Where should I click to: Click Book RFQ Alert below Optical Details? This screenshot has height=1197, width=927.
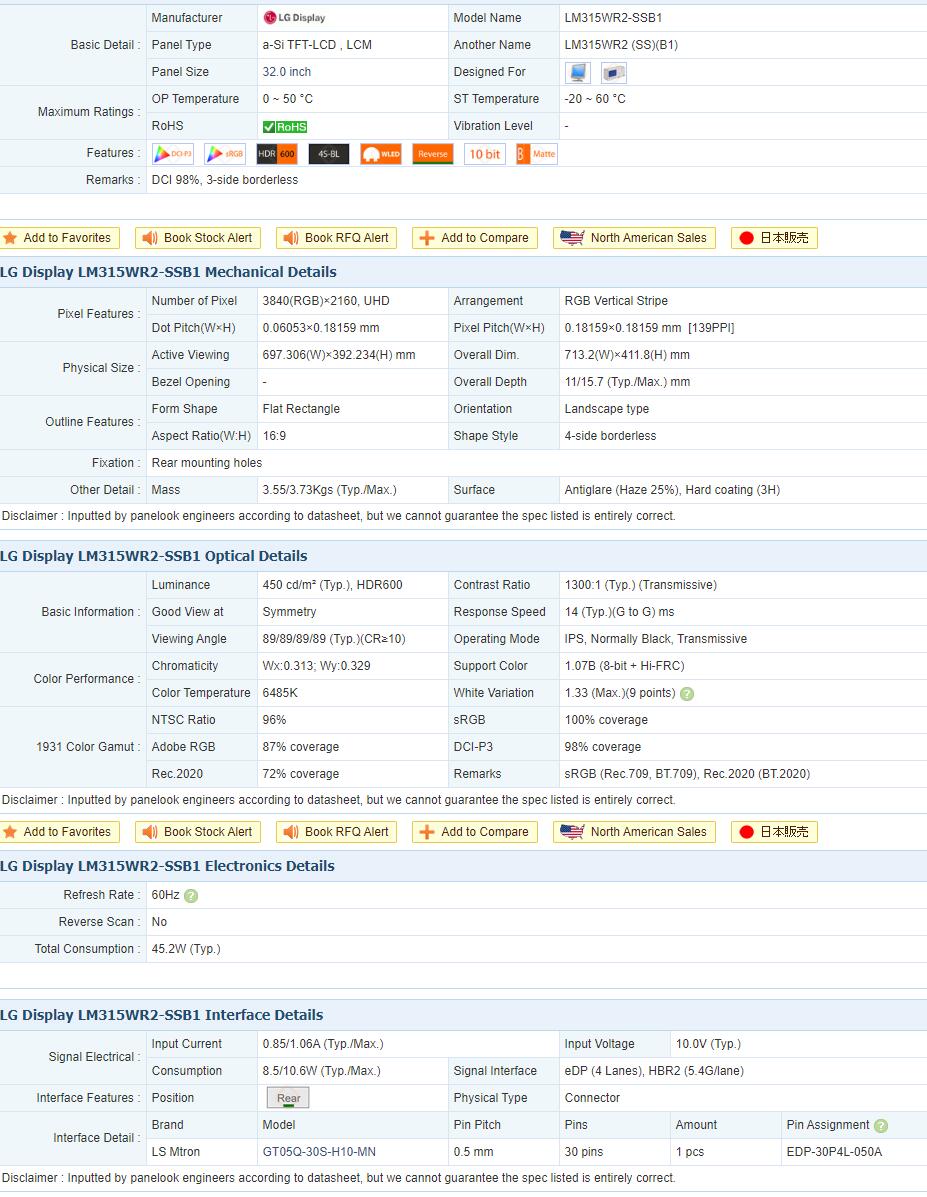pos(336,832)
